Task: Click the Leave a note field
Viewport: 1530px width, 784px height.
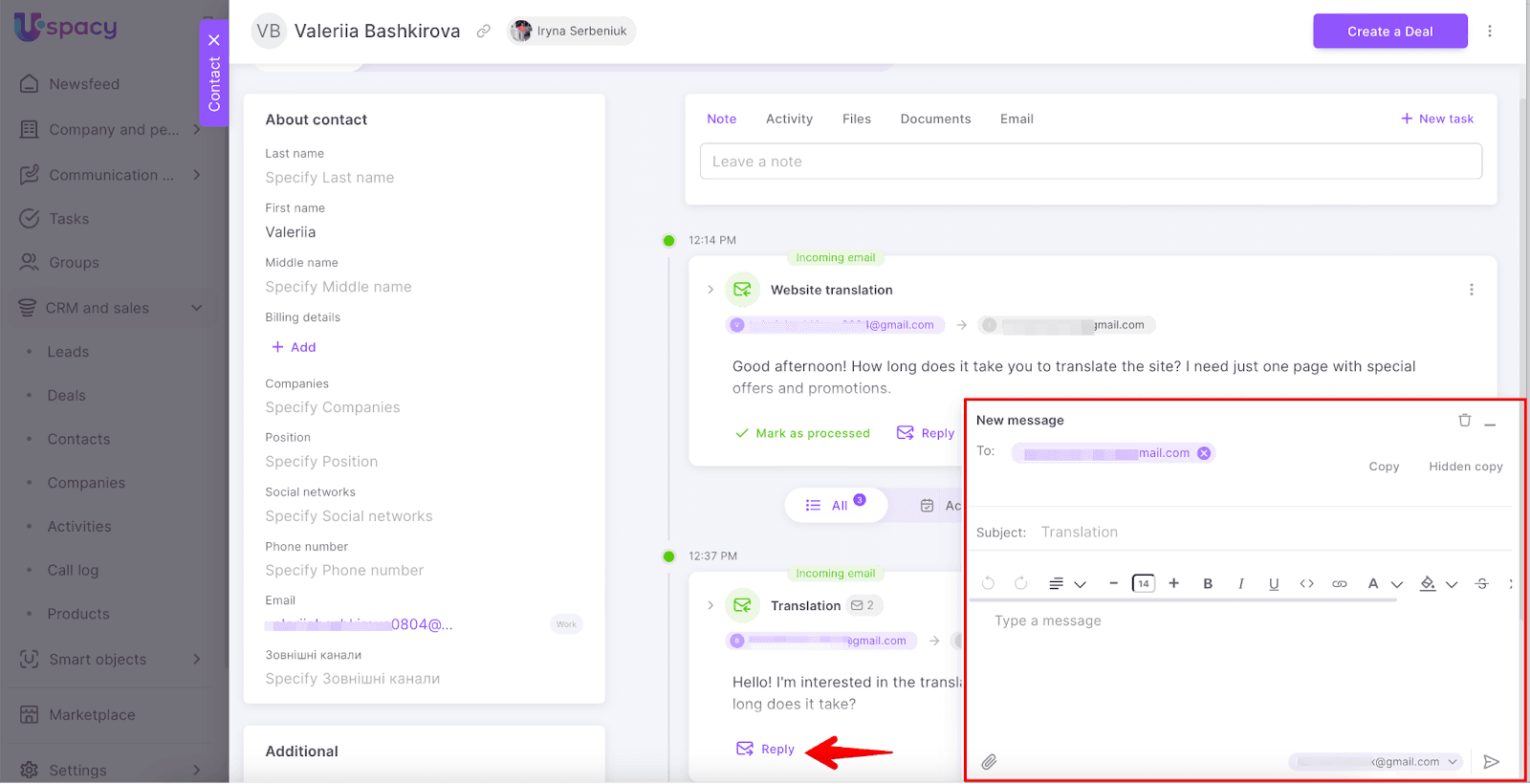Action: [x=1090, y=162]
